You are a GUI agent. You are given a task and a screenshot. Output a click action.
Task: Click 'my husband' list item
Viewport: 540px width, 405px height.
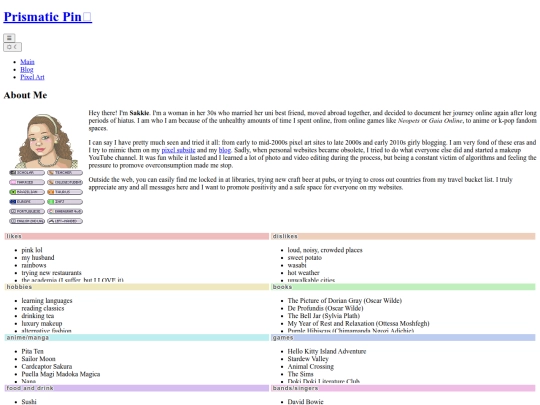38,258
